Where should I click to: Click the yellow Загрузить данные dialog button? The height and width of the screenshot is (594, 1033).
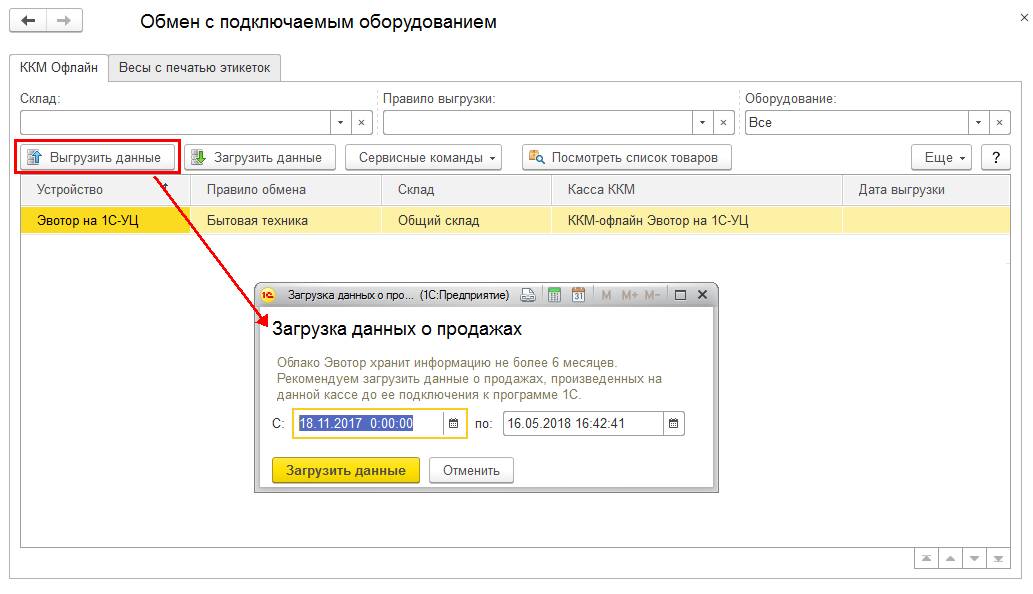(346, 470)
